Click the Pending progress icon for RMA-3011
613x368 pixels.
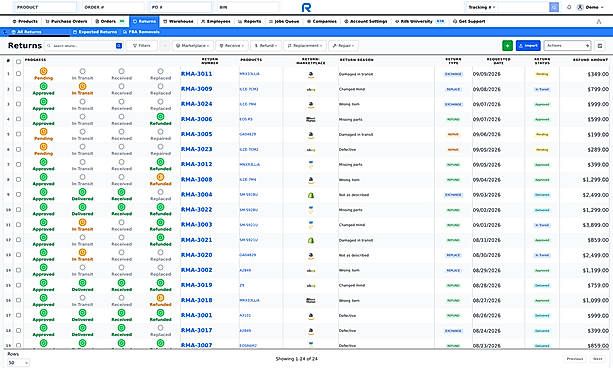pos(43,71)
